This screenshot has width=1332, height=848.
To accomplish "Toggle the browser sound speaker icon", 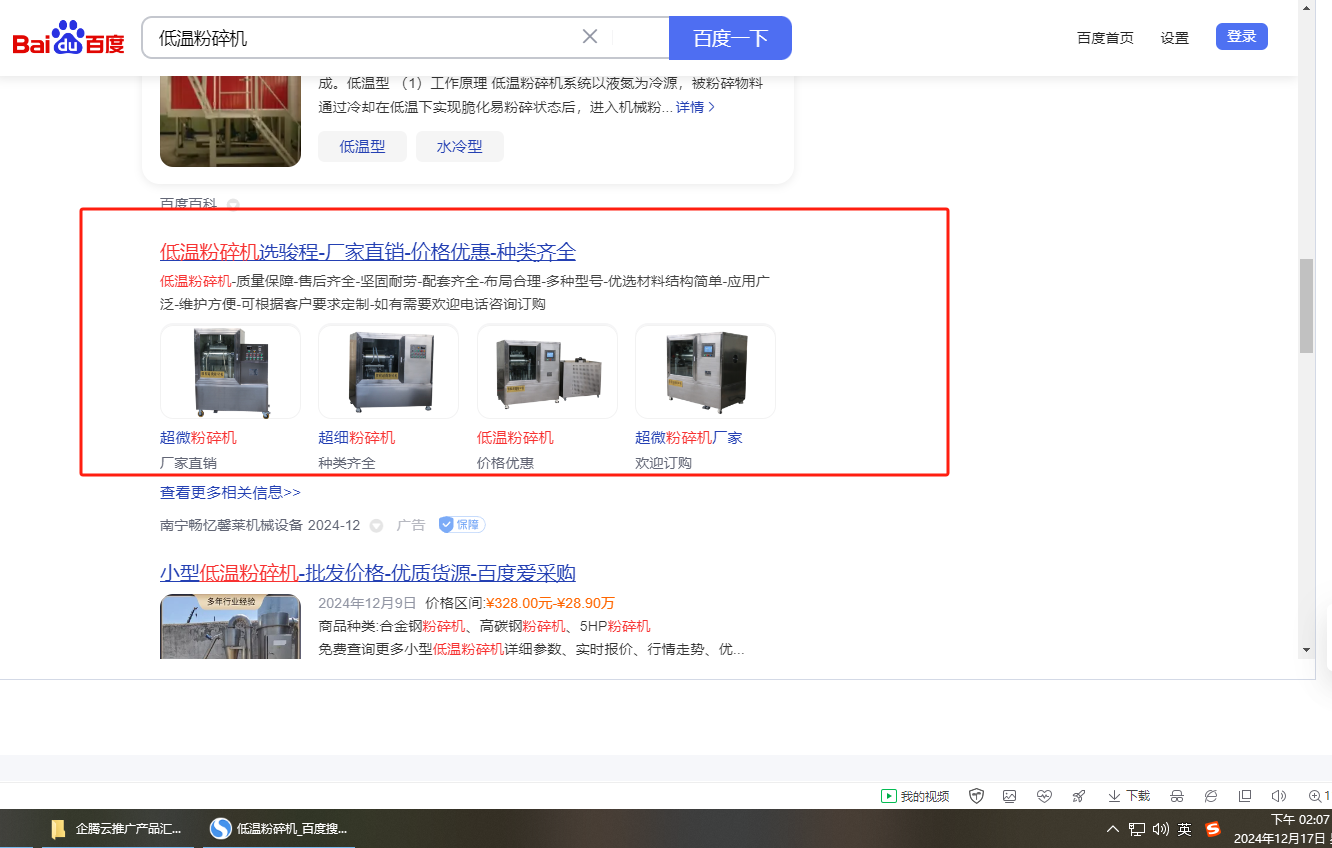I will tap(1278, 796).
